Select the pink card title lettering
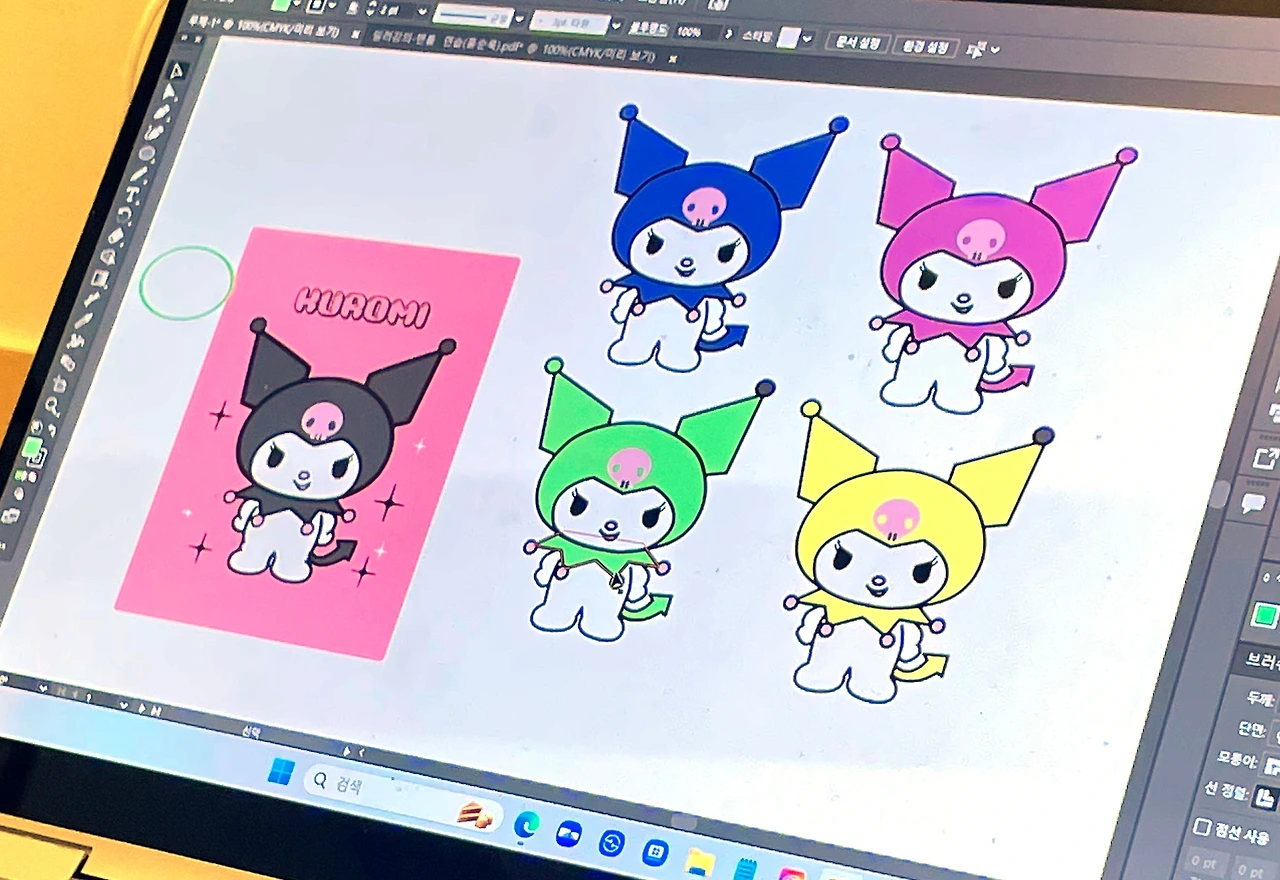The height and width of the screenshot is (880, 1280). click(364, 306)
